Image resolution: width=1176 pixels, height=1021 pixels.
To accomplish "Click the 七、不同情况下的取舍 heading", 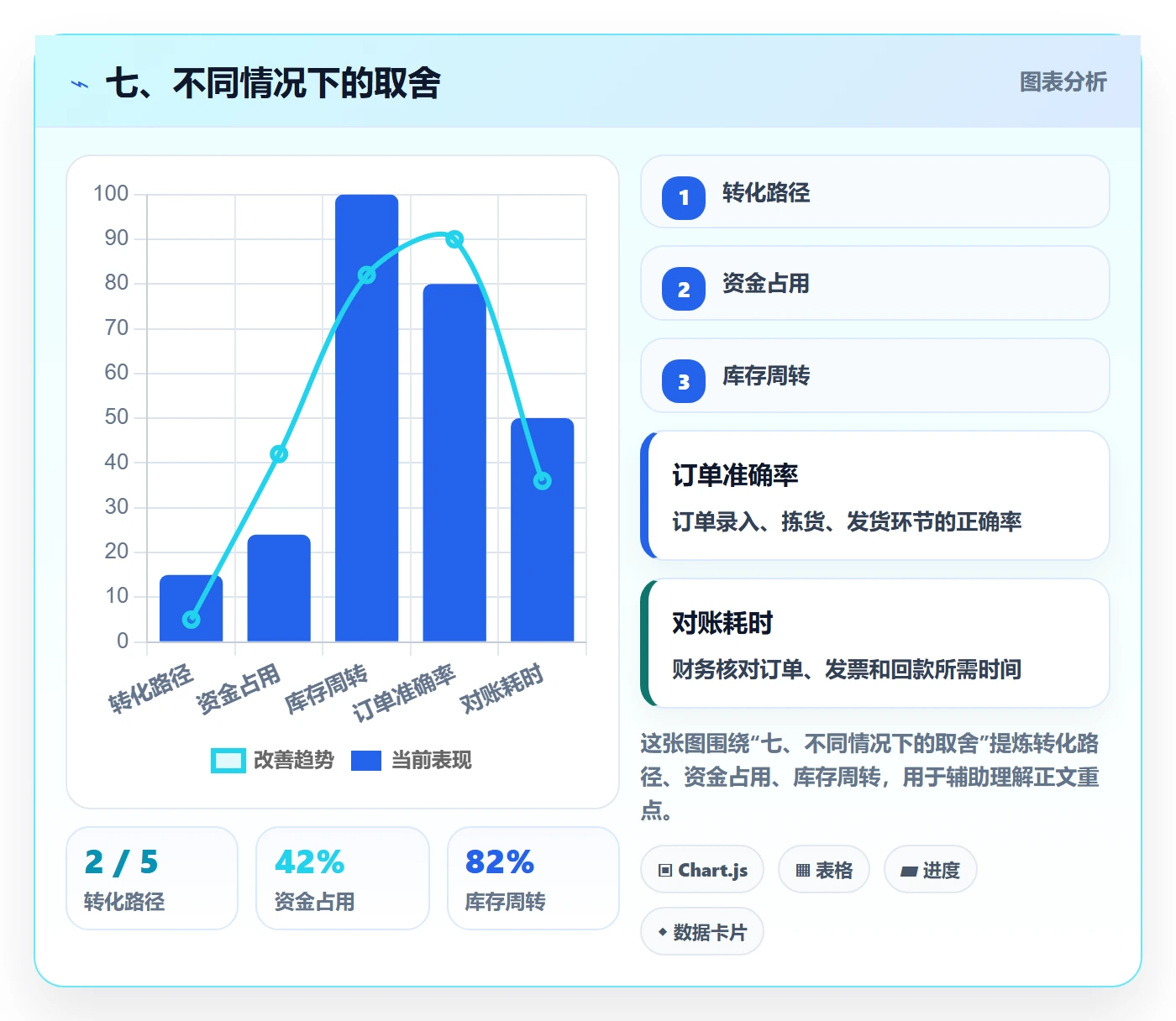I will 273,83.
